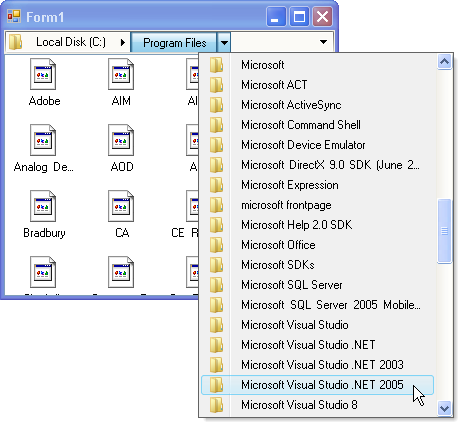The height and width of the screenshot is (422, 458).
Task: Click folder icon beside Microsoft Help 2.0 SDK
Action: 217,225
